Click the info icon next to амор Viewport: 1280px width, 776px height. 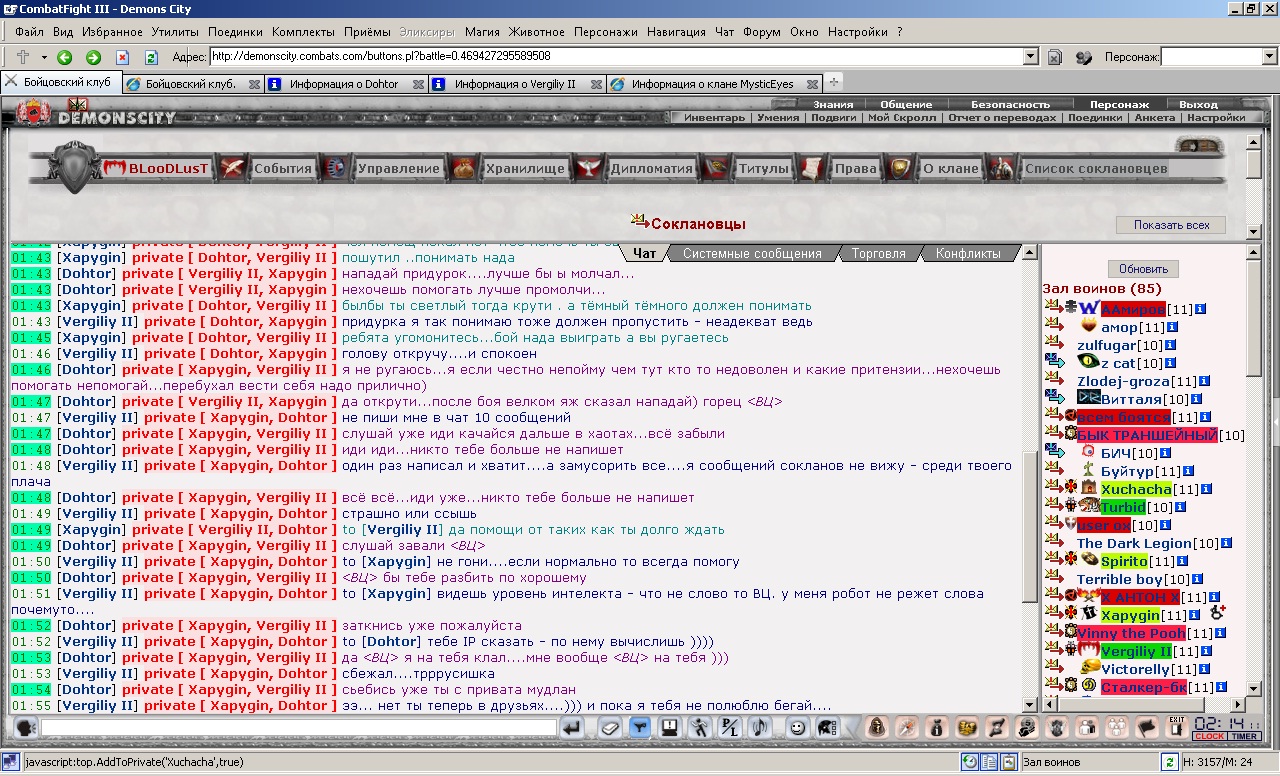[x=1172, y=327]
